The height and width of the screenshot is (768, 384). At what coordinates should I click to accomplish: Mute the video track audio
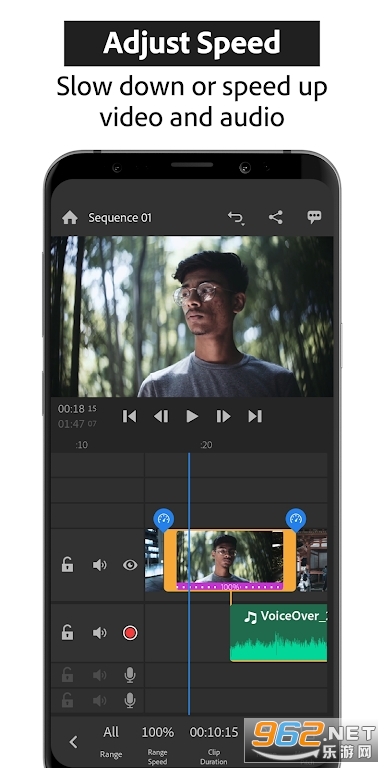pos(99,565)
